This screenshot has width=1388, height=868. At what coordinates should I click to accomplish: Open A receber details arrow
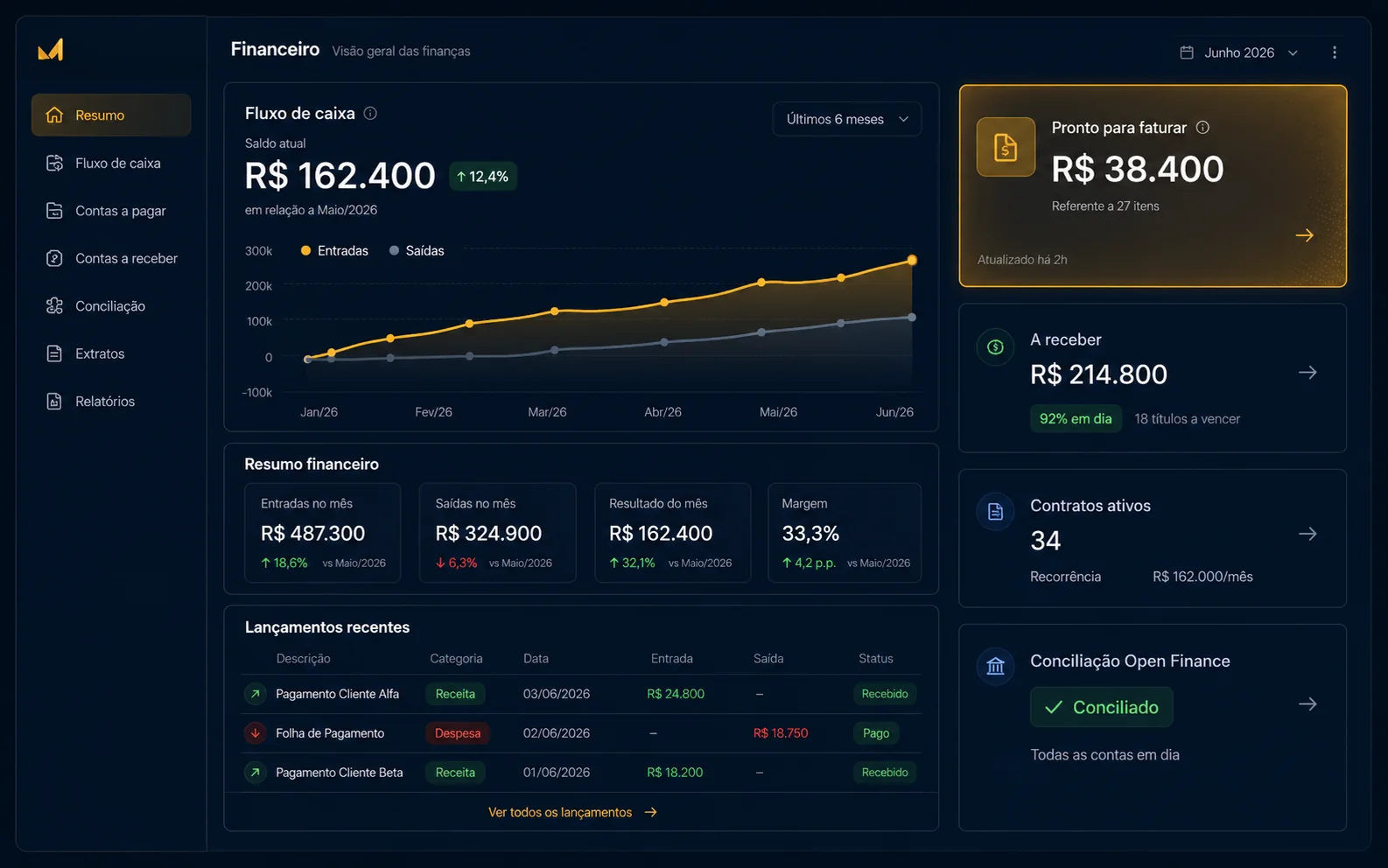pos(1307,373)
